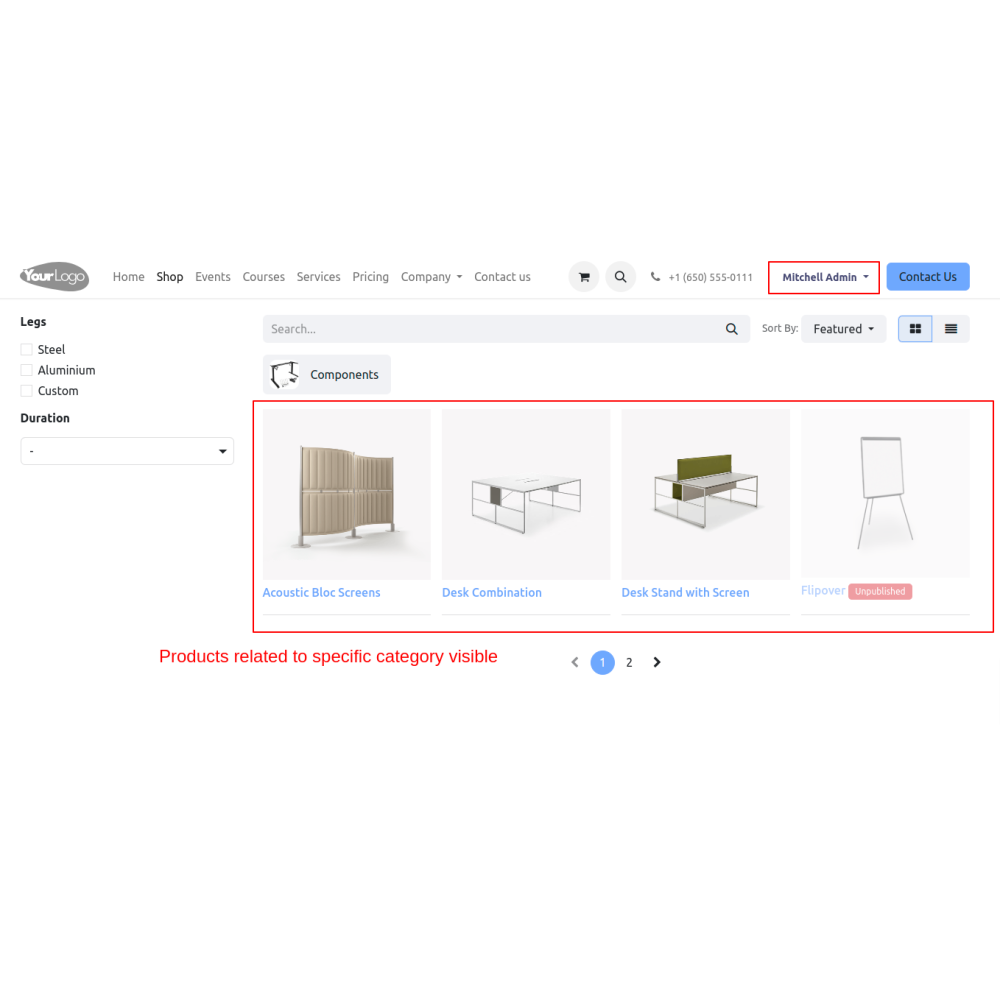The height and width of the screenshot is (1000, 1000).
Task: Click the YourLogo site logo
Action: tap(54, 276)
